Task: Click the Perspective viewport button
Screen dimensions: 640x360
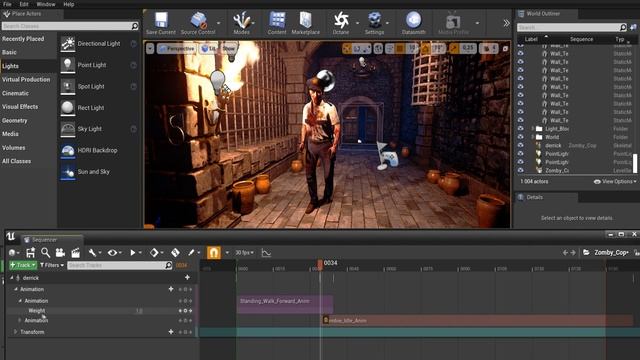Action: pos(177,49)
